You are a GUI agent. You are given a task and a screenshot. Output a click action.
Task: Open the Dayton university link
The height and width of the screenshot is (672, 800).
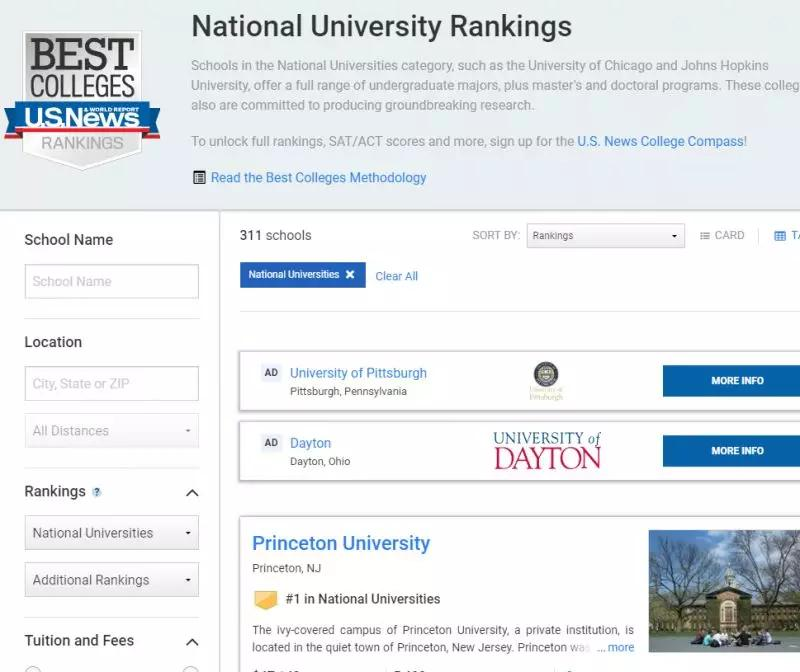point(310,443)
